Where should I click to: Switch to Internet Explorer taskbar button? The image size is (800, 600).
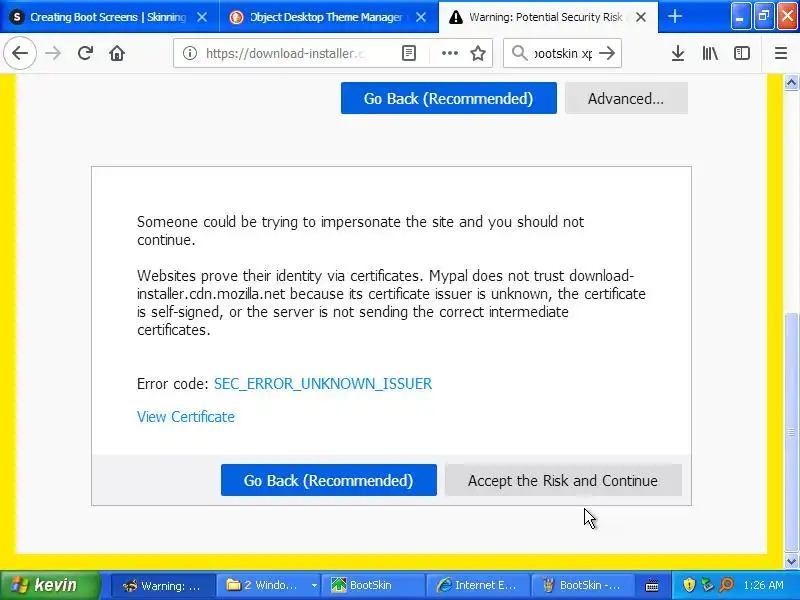pyautogui.click(x=478, y=585)
